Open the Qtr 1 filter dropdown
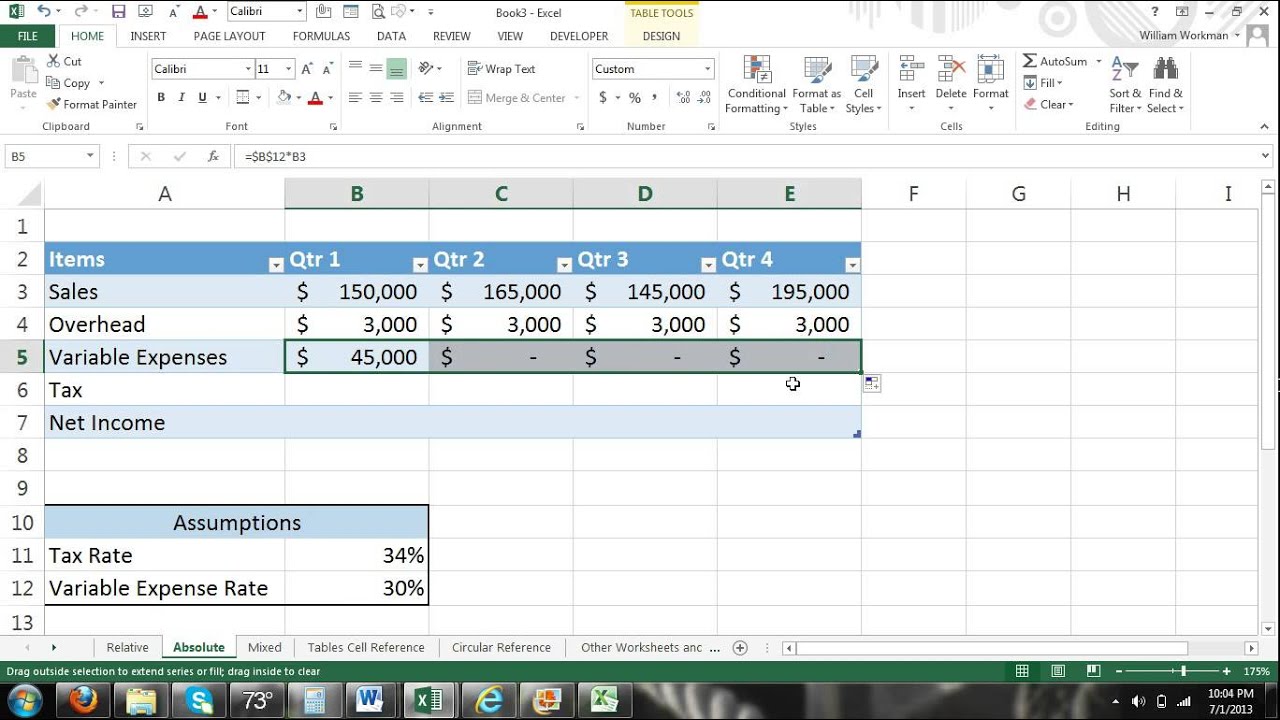Viewport: 1280px width, 720px height. pos(420,265)
